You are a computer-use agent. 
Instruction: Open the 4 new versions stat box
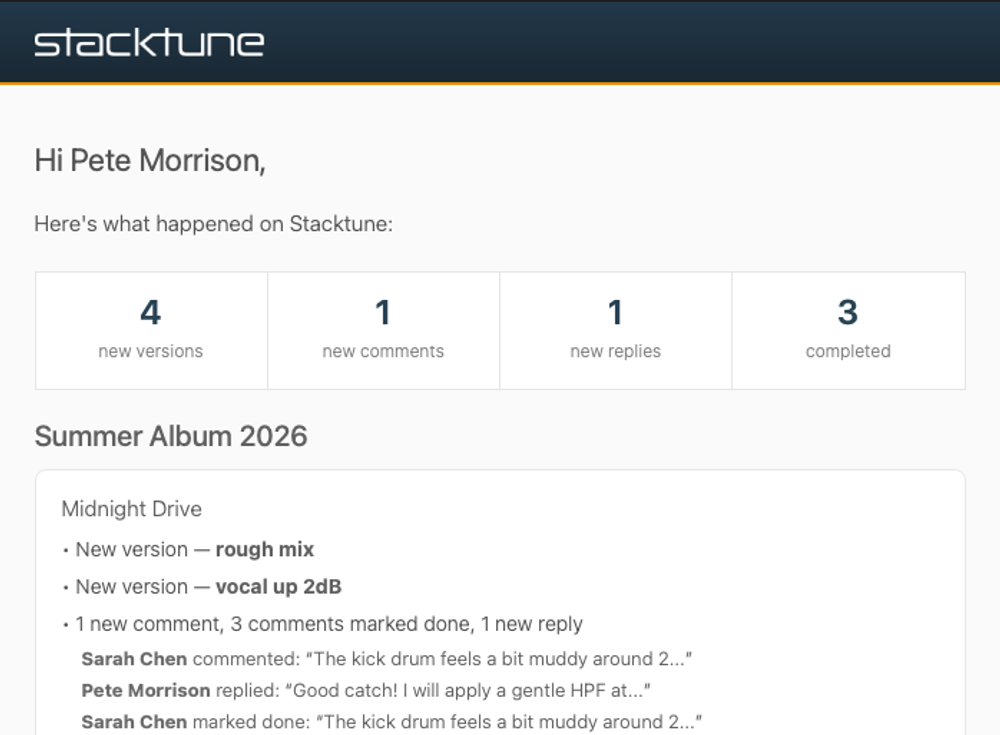(x=151, y=330)
